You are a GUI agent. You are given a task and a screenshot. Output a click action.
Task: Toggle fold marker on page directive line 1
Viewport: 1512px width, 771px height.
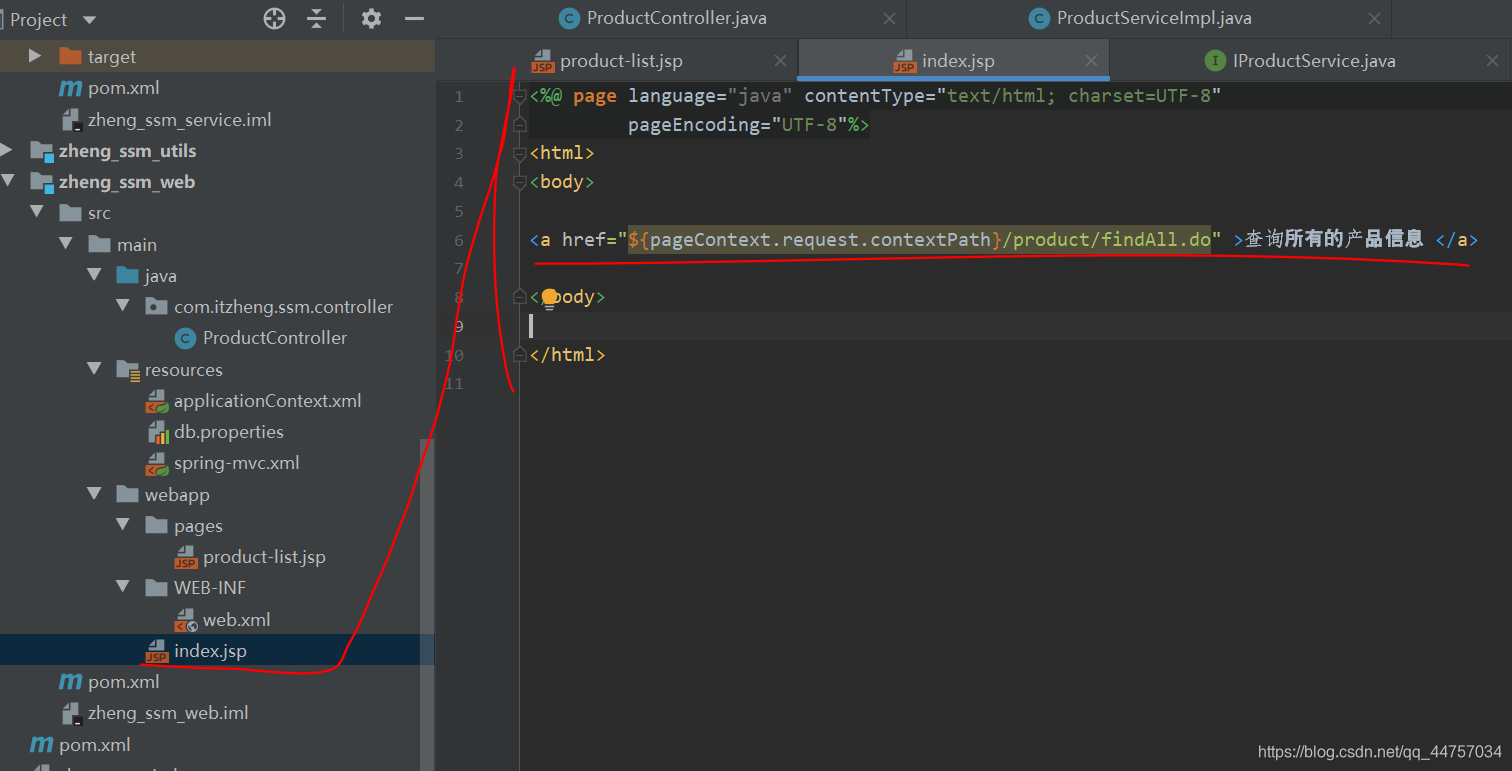pyautogui.click(x=519, y=96)
